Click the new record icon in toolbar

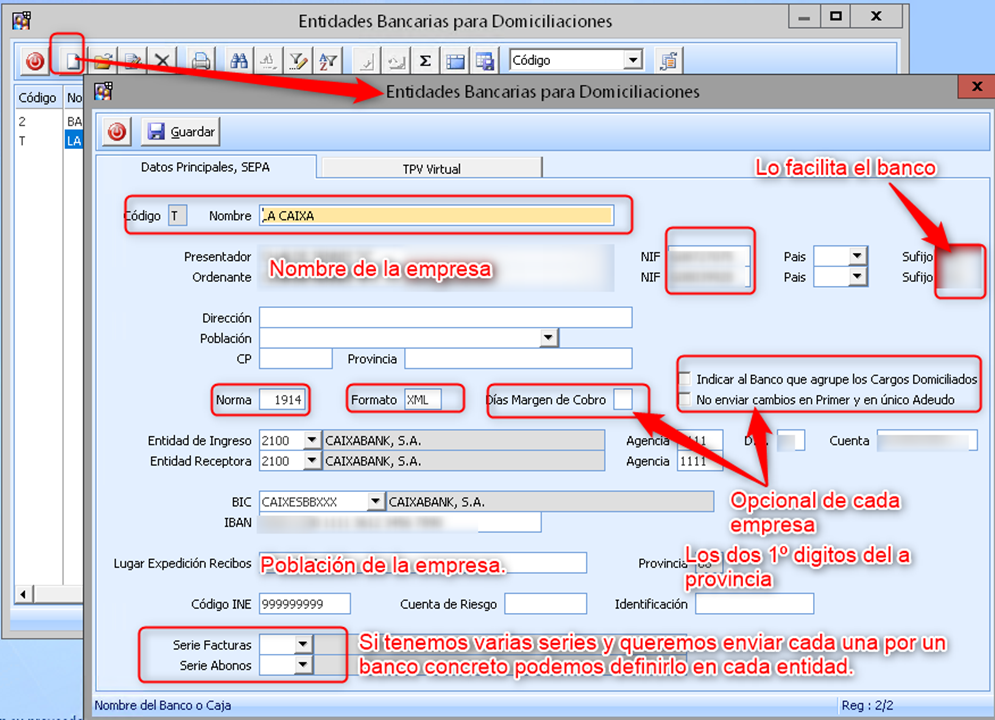click(x=70, y=61)
